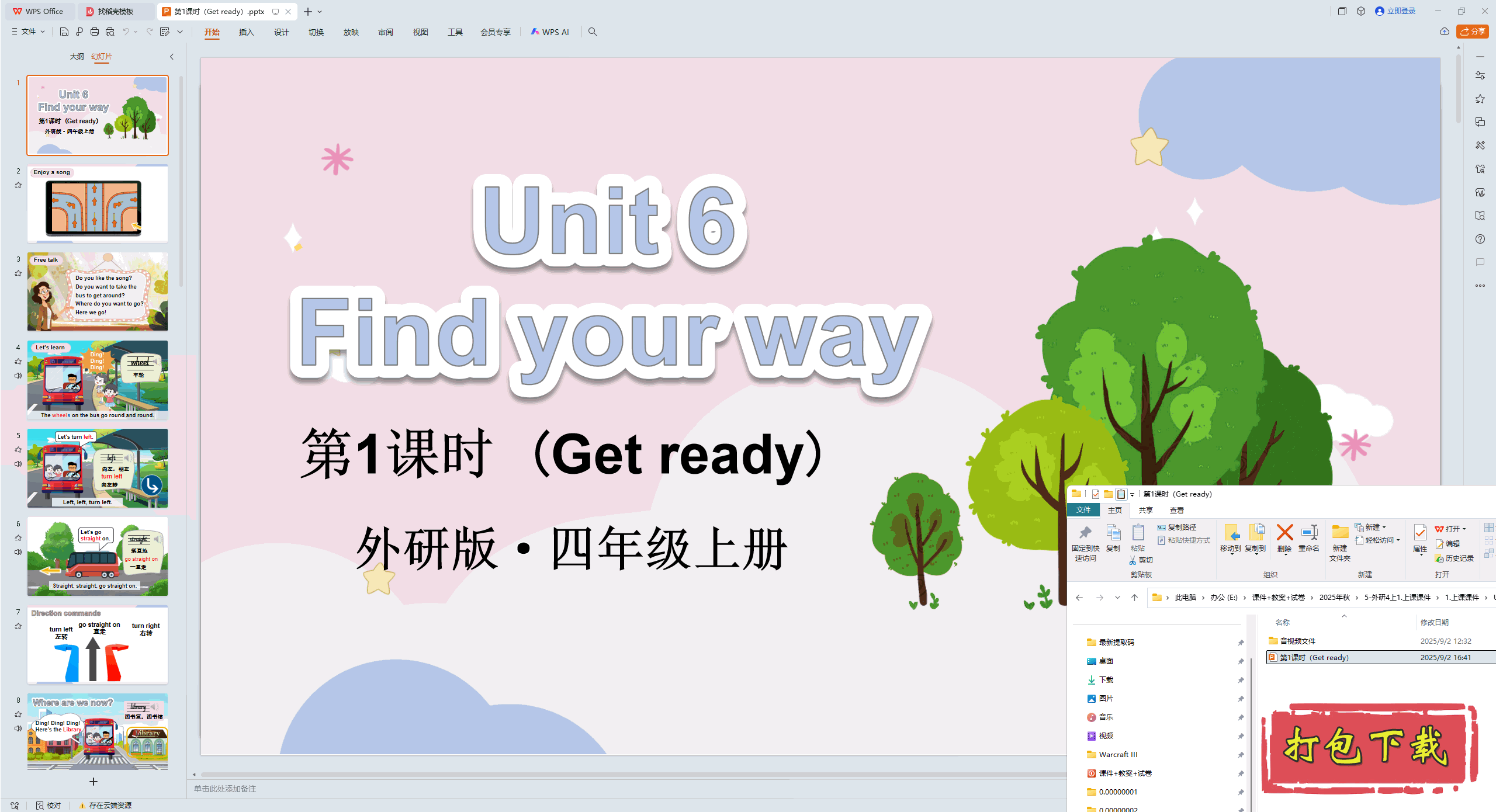Click the speaker icon beside slide 5

click(18, 463)
